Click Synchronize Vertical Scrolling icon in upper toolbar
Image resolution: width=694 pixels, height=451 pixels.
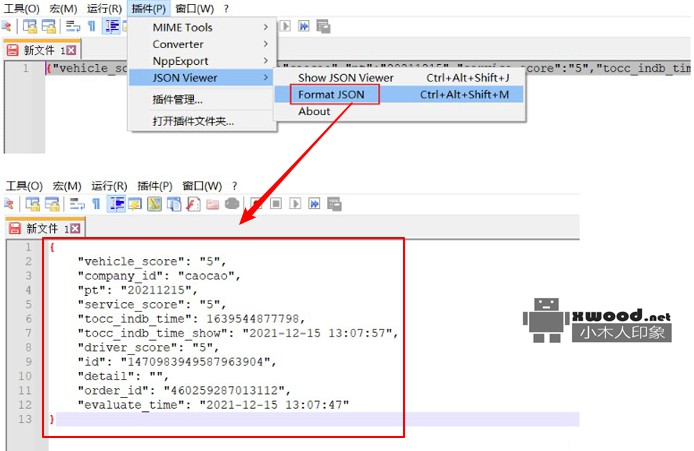30,27
